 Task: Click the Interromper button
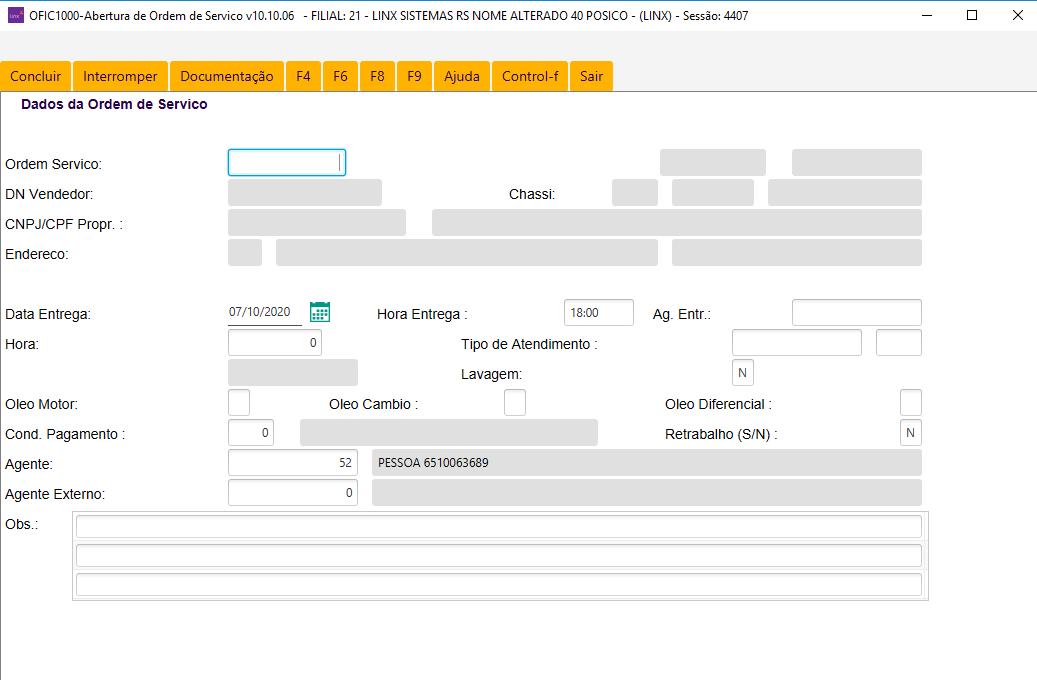120,76
